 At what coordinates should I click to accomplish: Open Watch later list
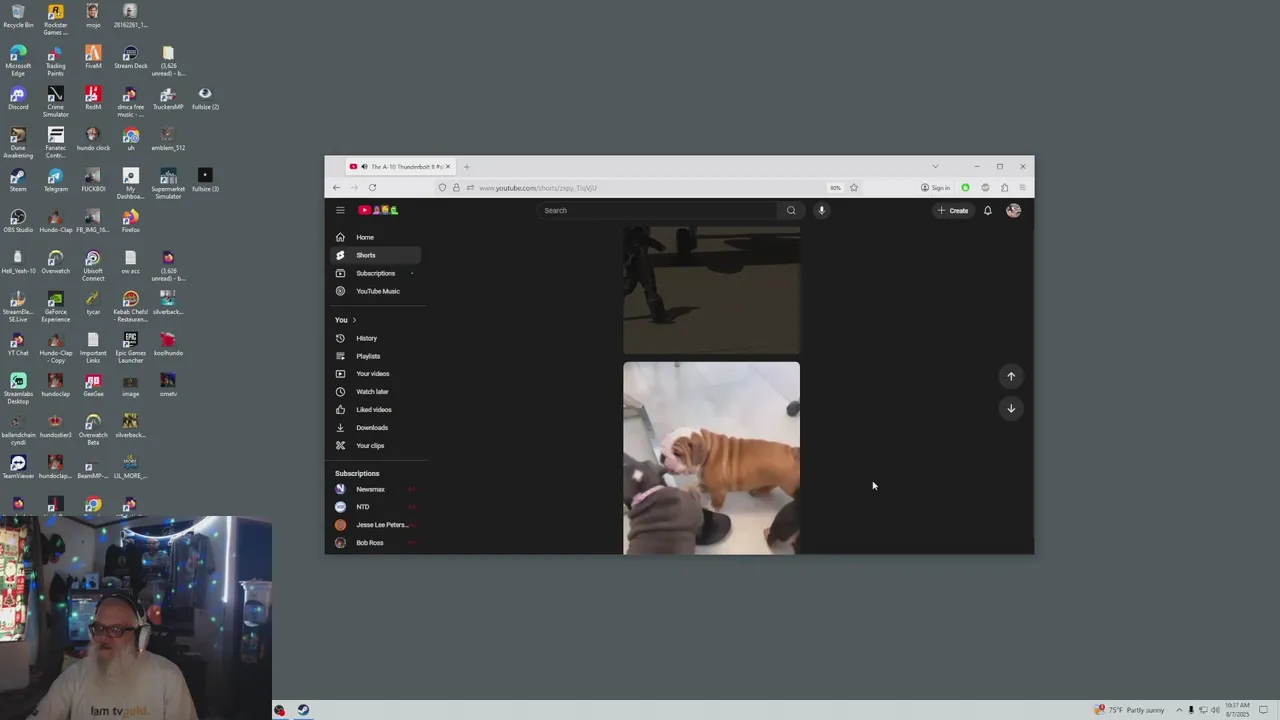375,392
